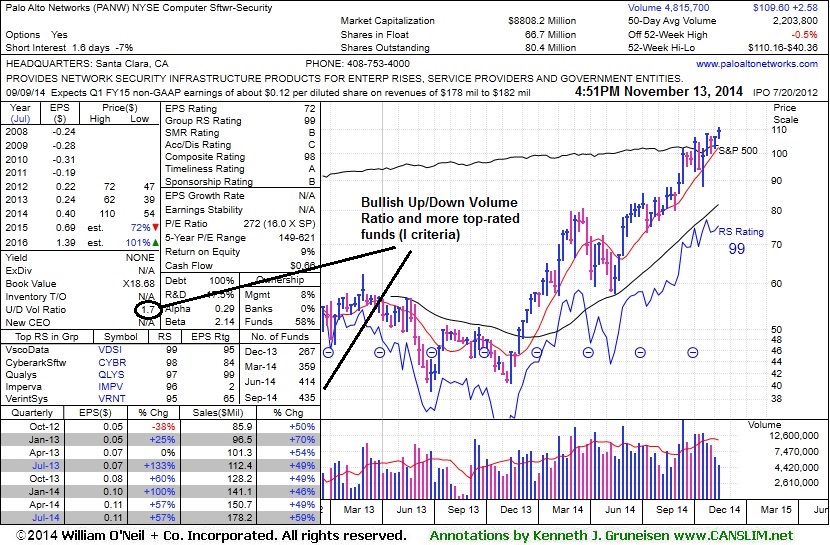
Task: Click the green up arrow beside 101%
Action: point(156,243)
